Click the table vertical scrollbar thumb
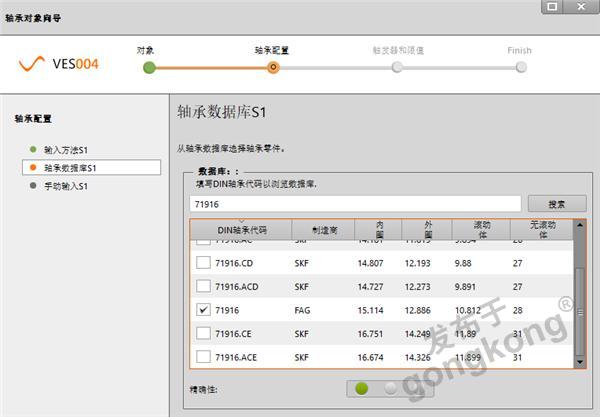The height and width of the screenshot is (417, 600). pos(580,312)
